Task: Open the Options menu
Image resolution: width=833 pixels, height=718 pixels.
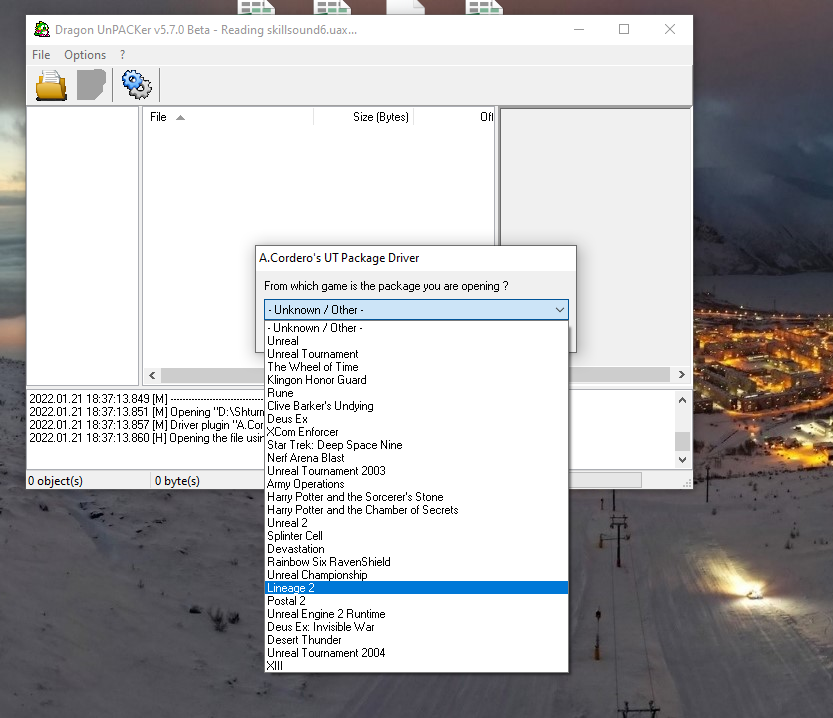Action: [85, 55]
